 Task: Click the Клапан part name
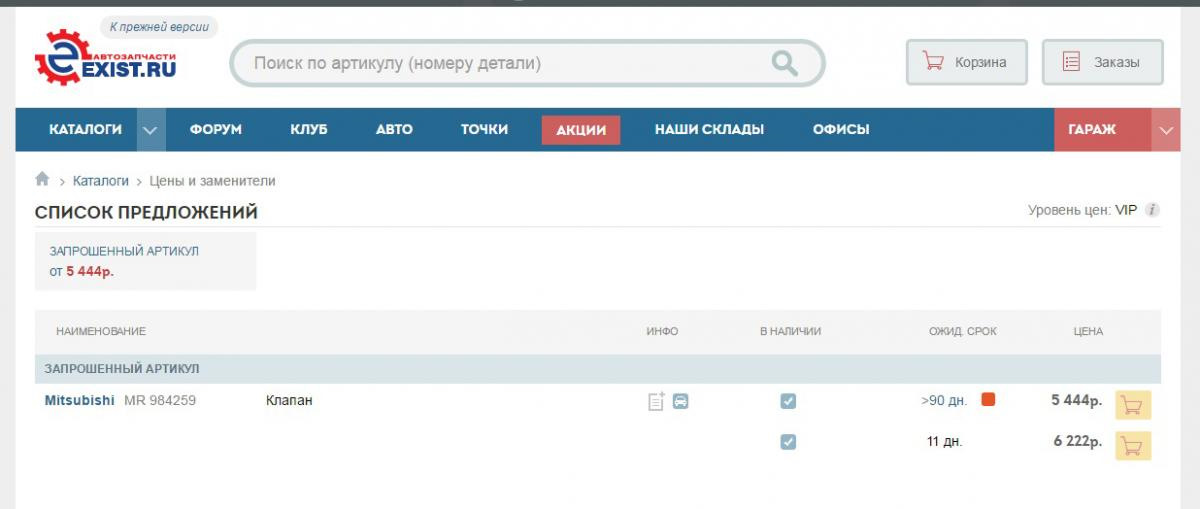[x=289, y=401]
